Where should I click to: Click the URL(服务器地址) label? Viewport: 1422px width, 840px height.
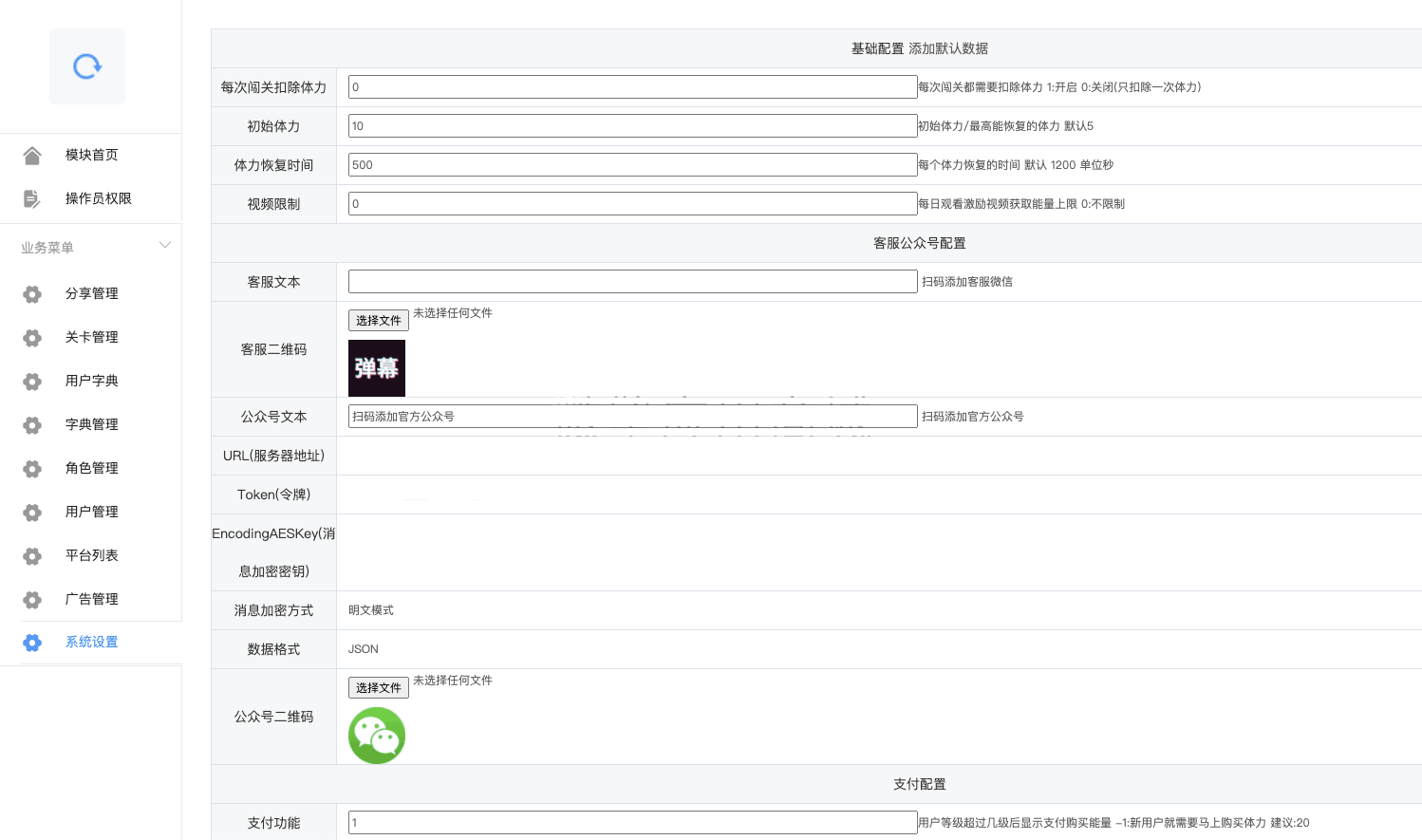coord(273,456)
